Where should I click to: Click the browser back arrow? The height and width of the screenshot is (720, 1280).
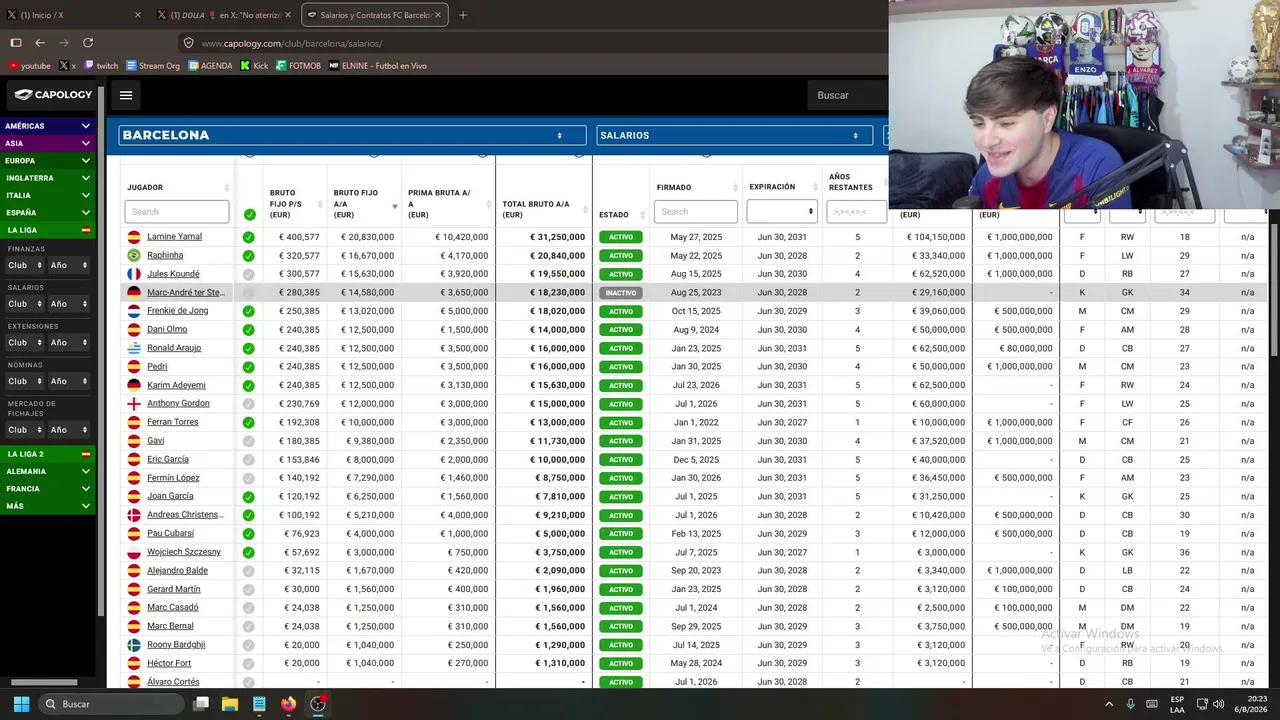point(40,43)
